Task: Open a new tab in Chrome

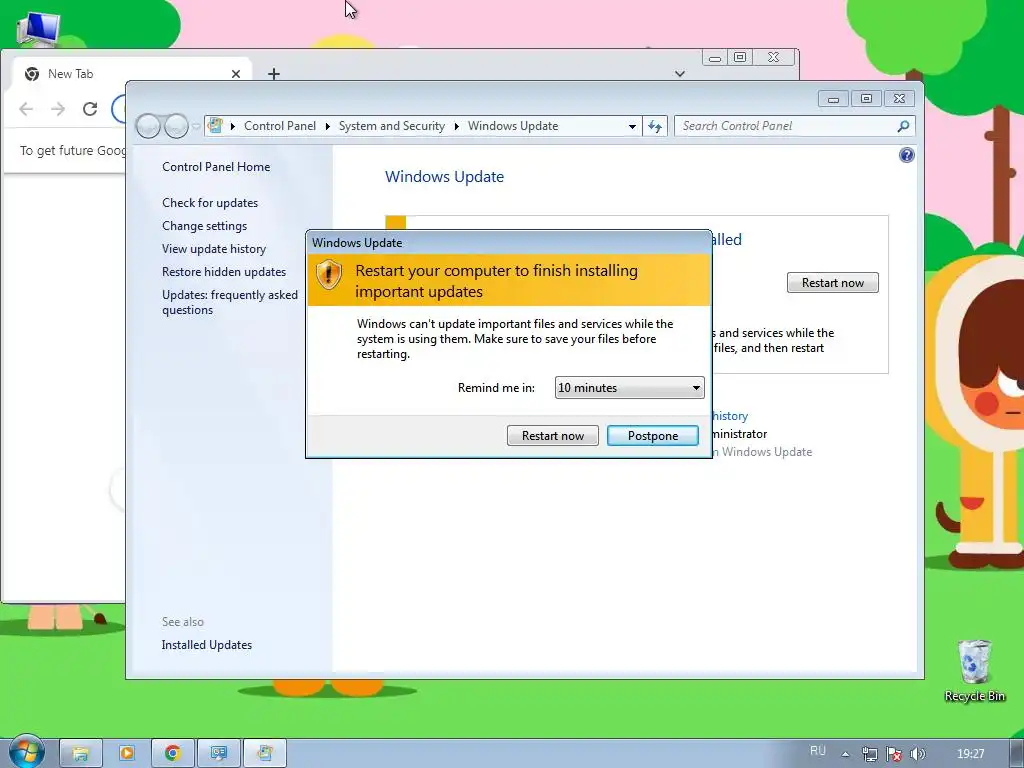Action: [274, 74]
